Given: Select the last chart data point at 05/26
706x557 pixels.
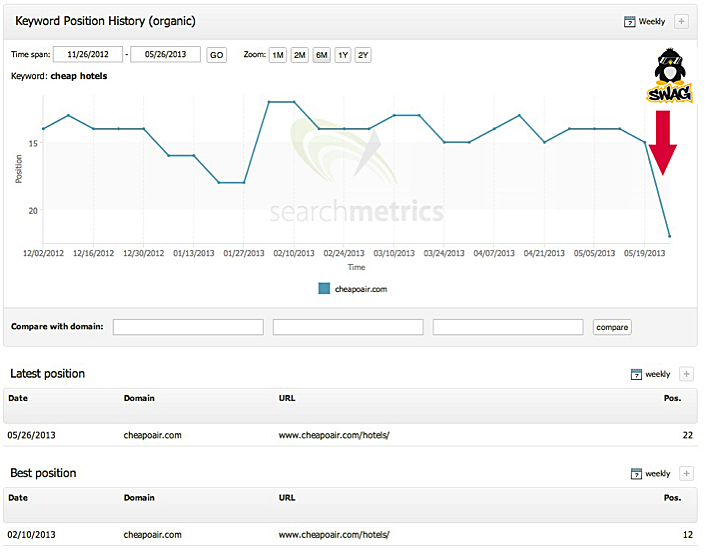Looking at the screenshot, I should (x=670, y=236).
